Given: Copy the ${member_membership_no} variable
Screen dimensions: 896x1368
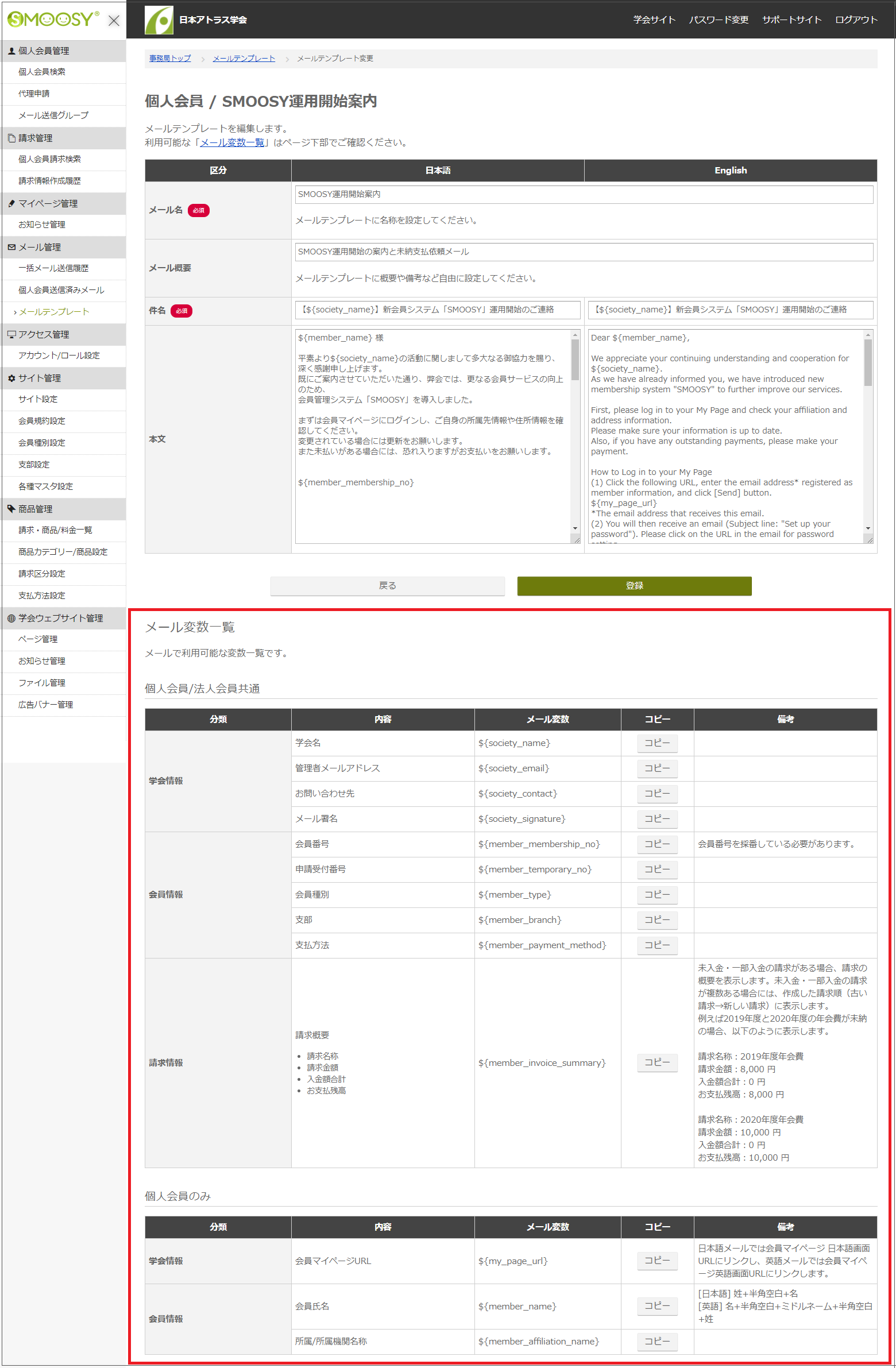Looking at the screenshot, I should (658, 845).
